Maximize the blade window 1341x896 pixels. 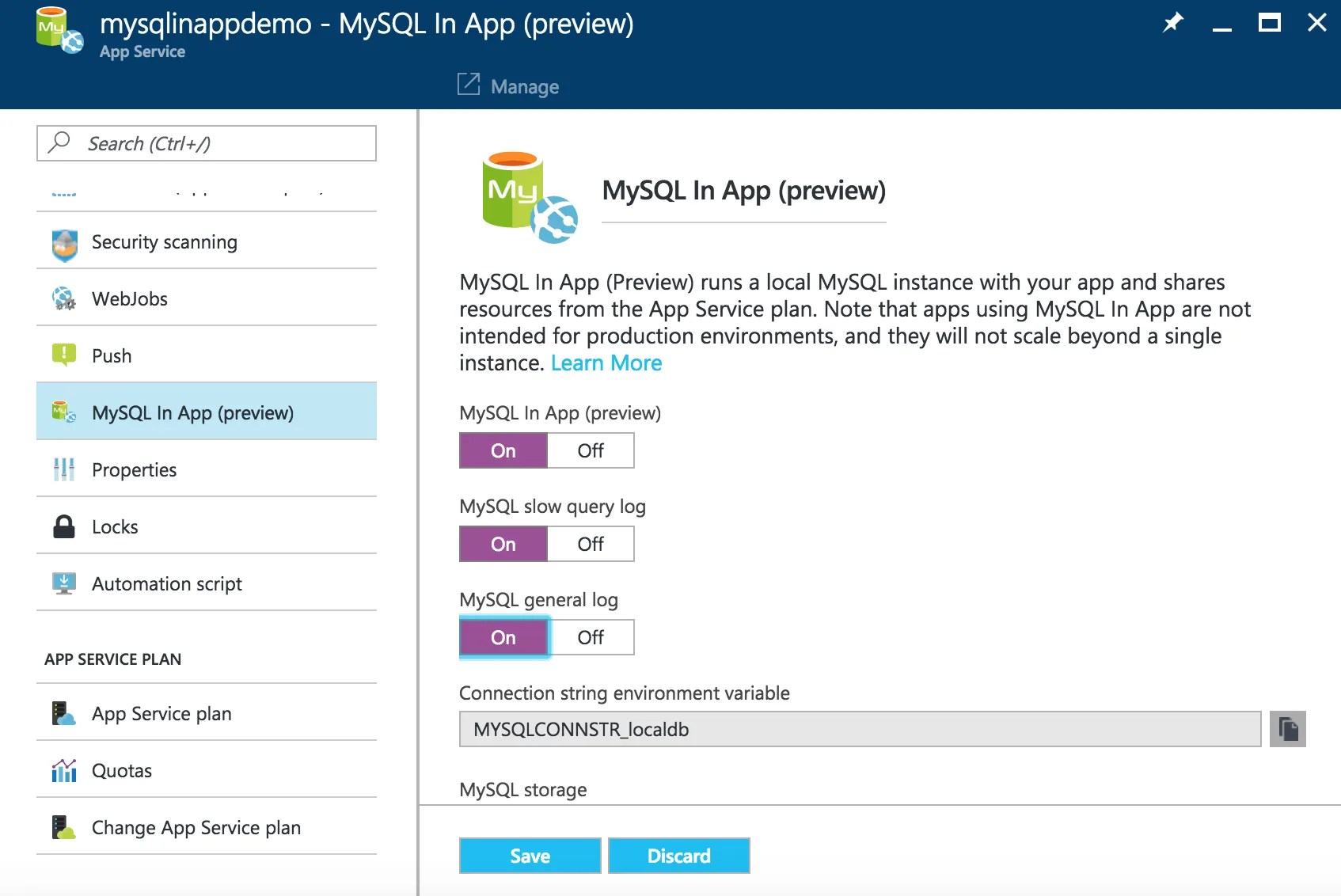coord(1270,22)
